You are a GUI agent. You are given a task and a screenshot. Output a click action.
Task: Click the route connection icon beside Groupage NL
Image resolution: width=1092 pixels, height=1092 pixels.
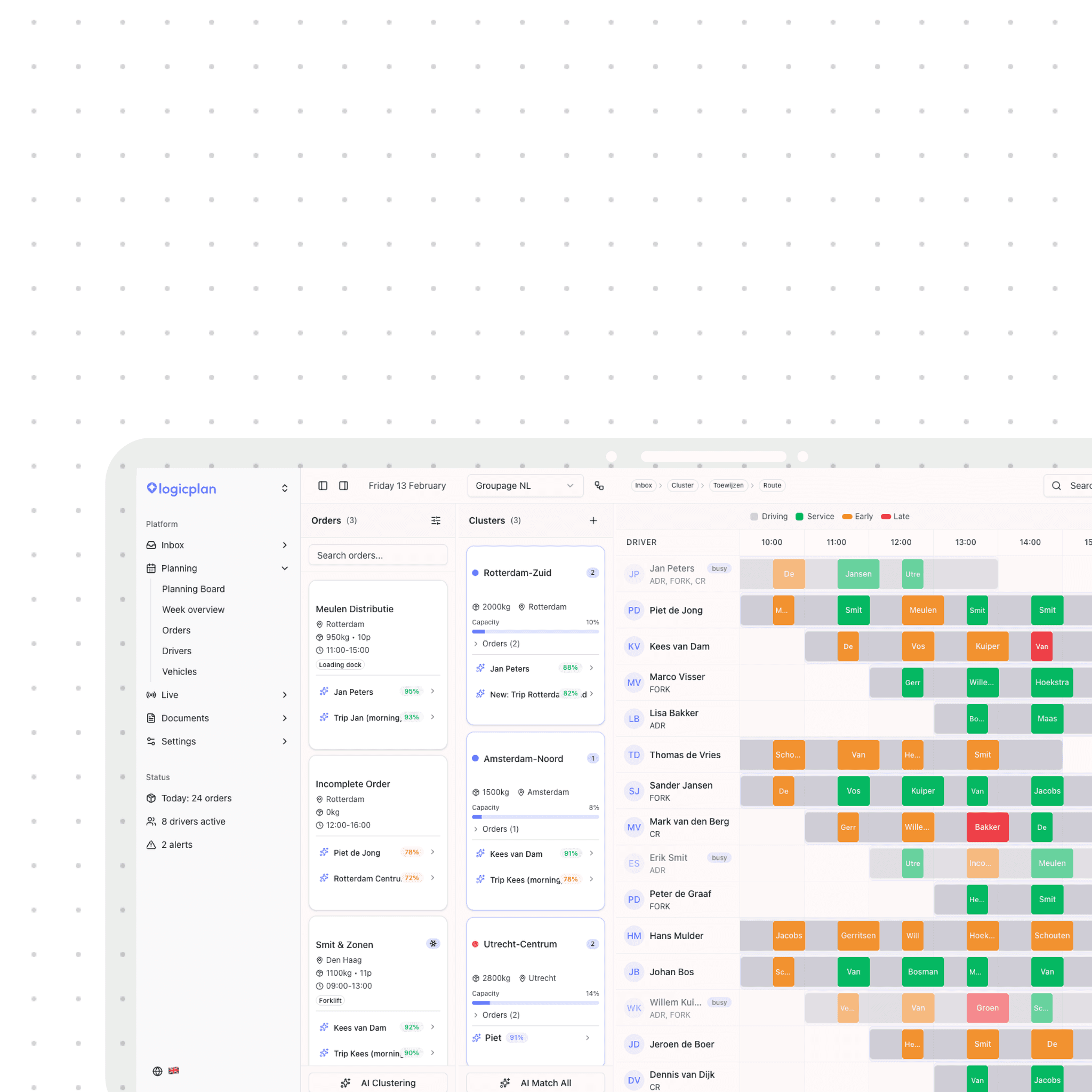599,486
